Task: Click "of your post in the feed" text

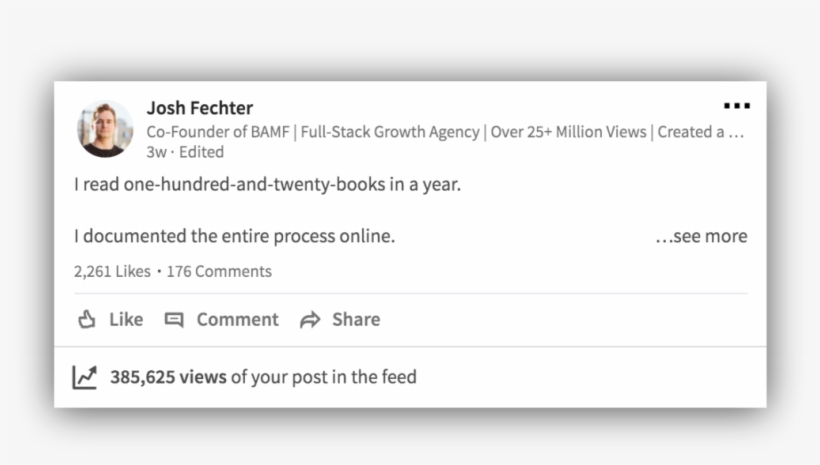Action: coord(323,377)
